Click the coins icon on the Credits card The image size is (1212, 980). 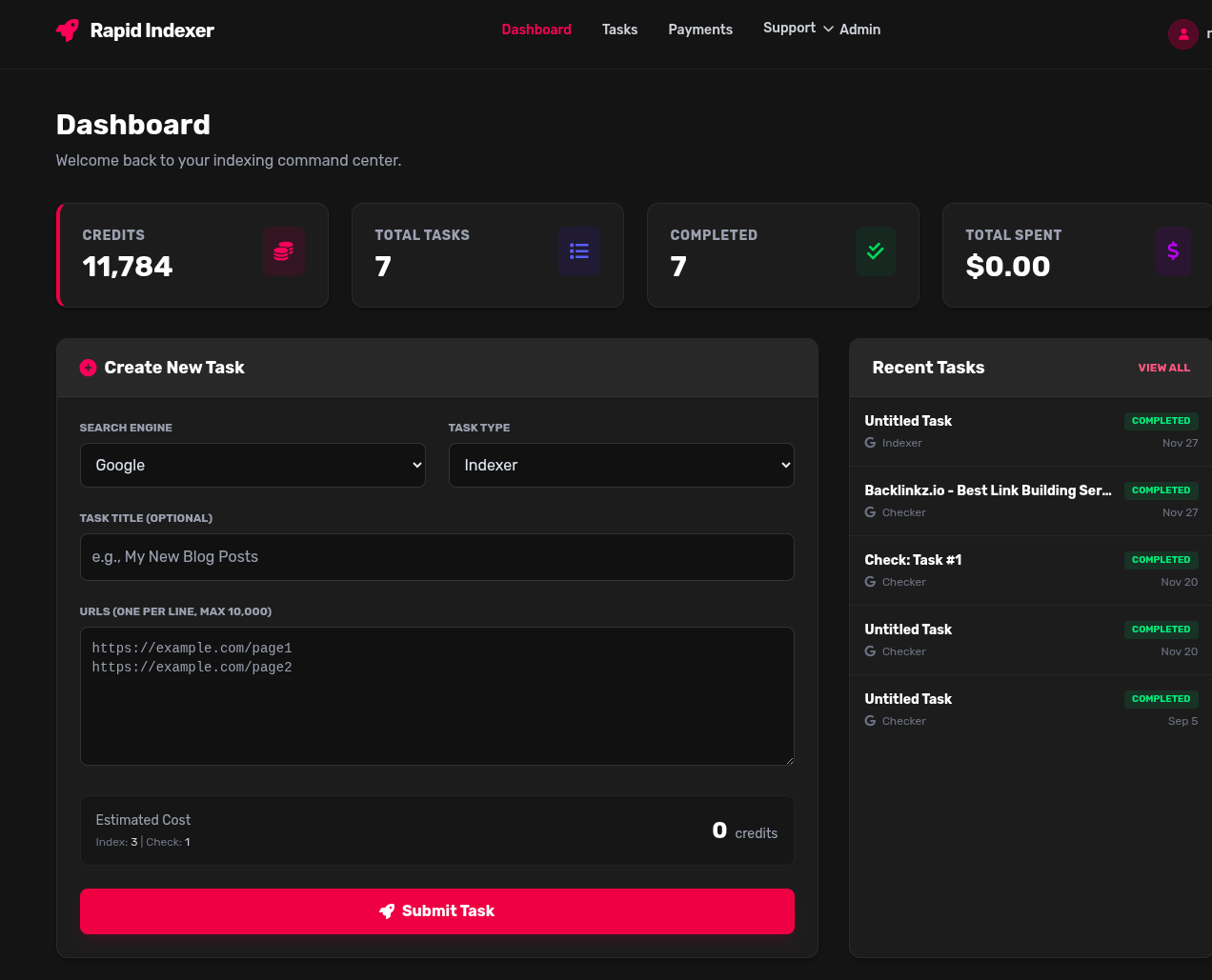click(x=283, y=250)
